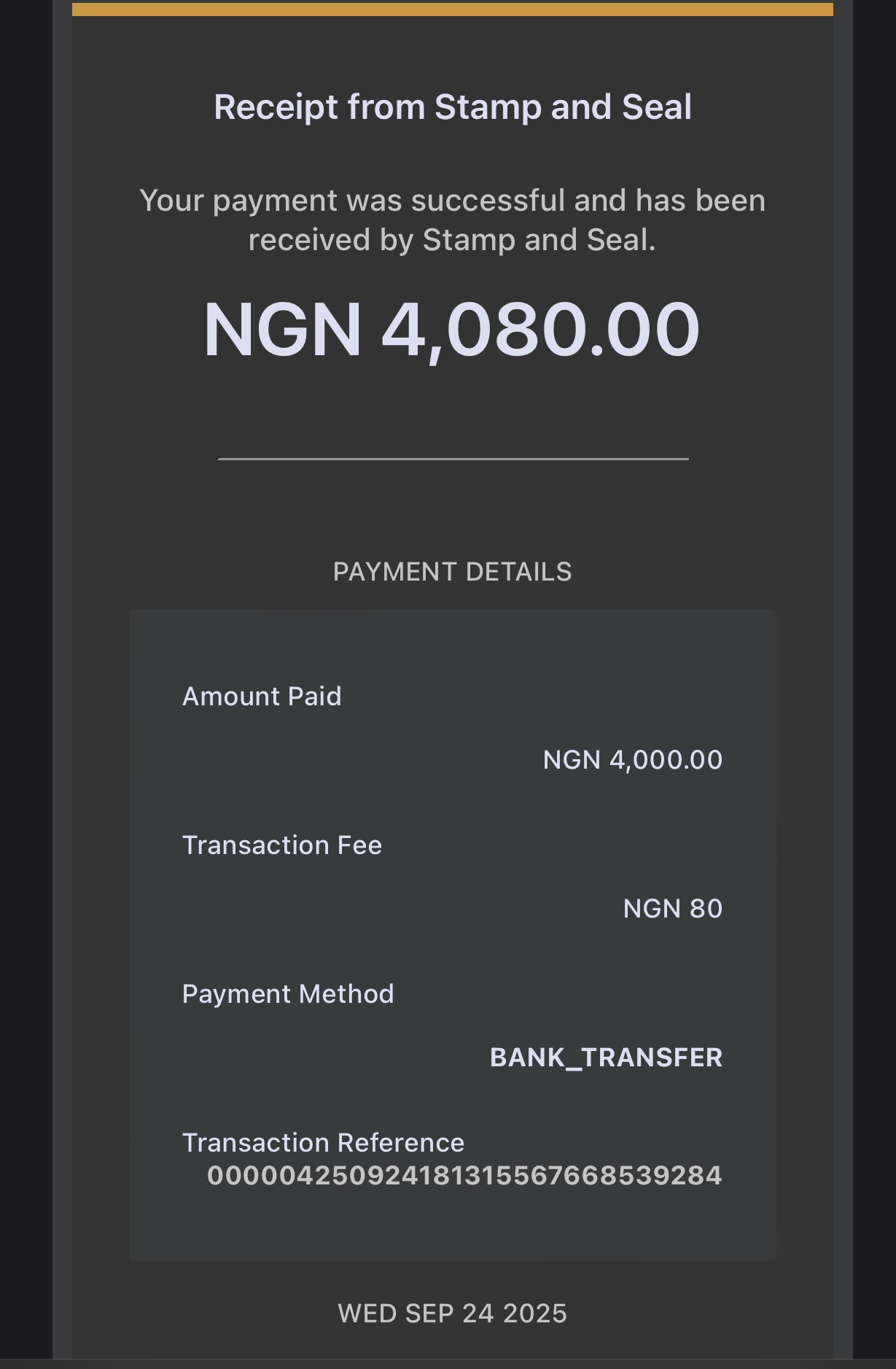
Task: Select the NGN 80 fee value
Action: tap(672, 909)
